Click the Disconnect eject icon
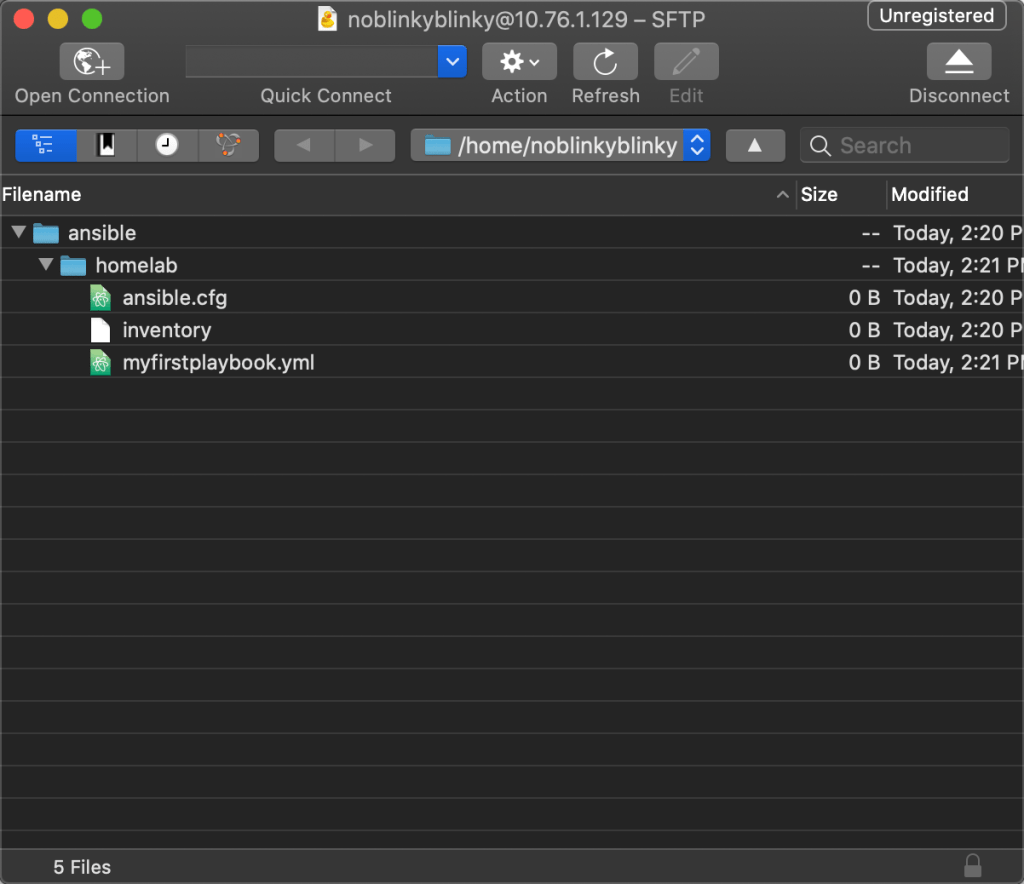 (958, 62)
